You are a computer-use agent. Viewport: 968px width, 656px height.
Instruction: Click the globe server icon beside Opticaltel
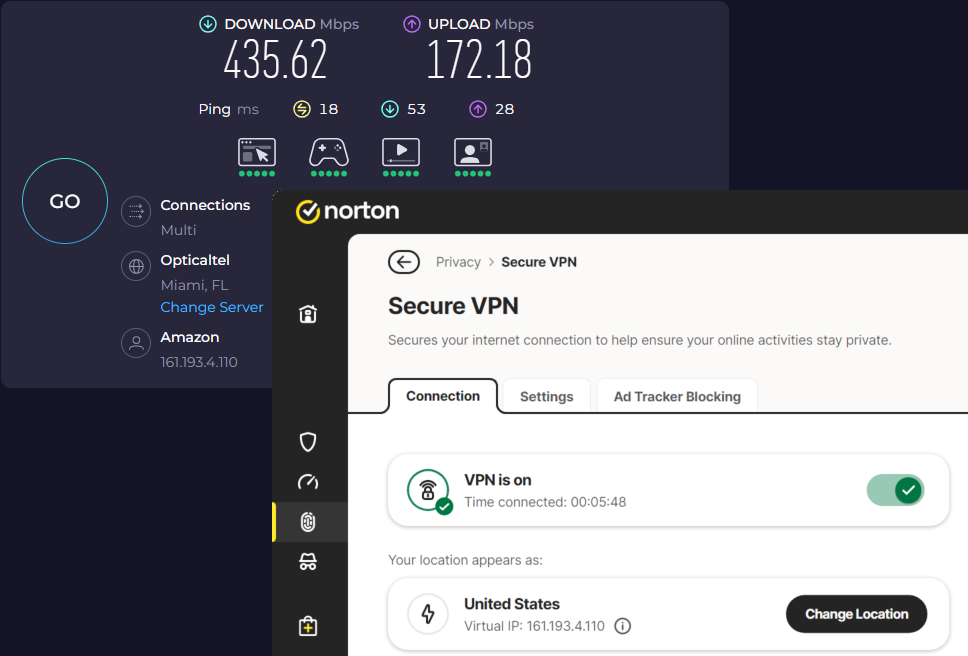click(x=136, y=266)
